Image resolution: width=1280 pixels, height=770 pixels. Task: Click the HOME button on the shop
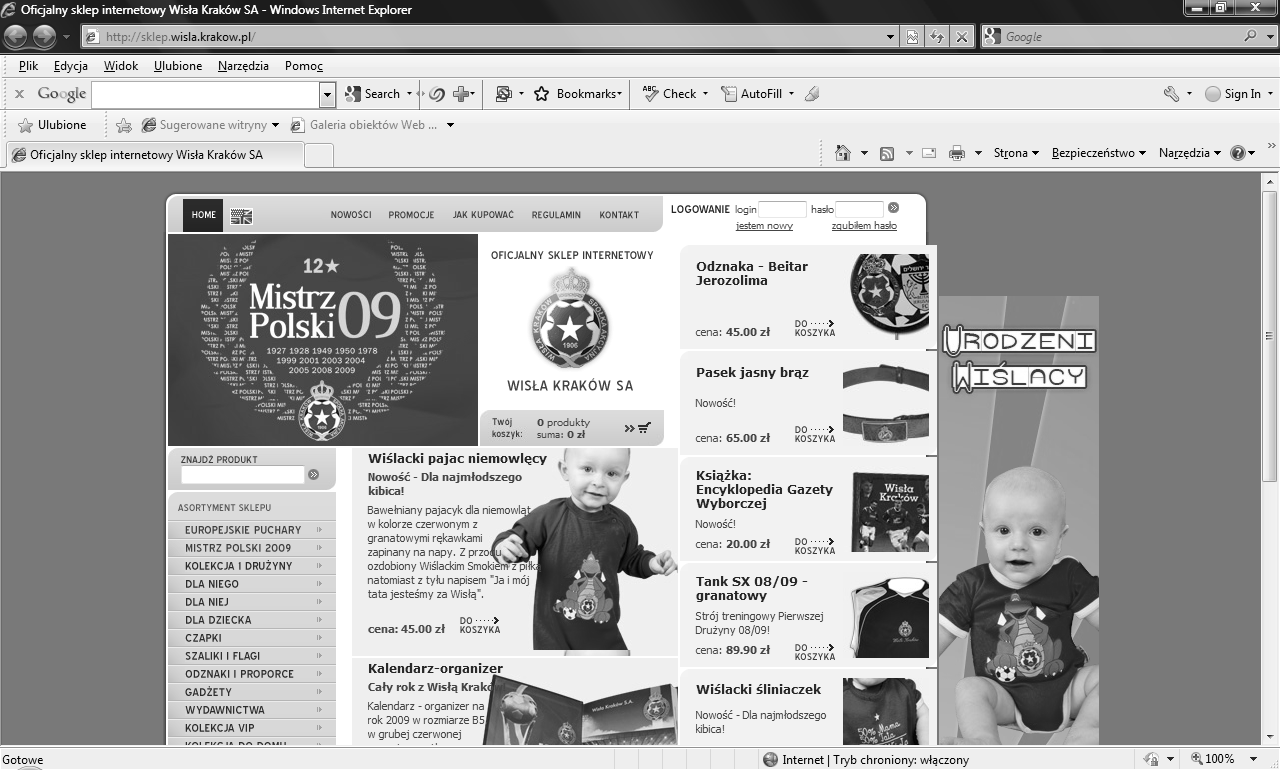coord(203,215)
